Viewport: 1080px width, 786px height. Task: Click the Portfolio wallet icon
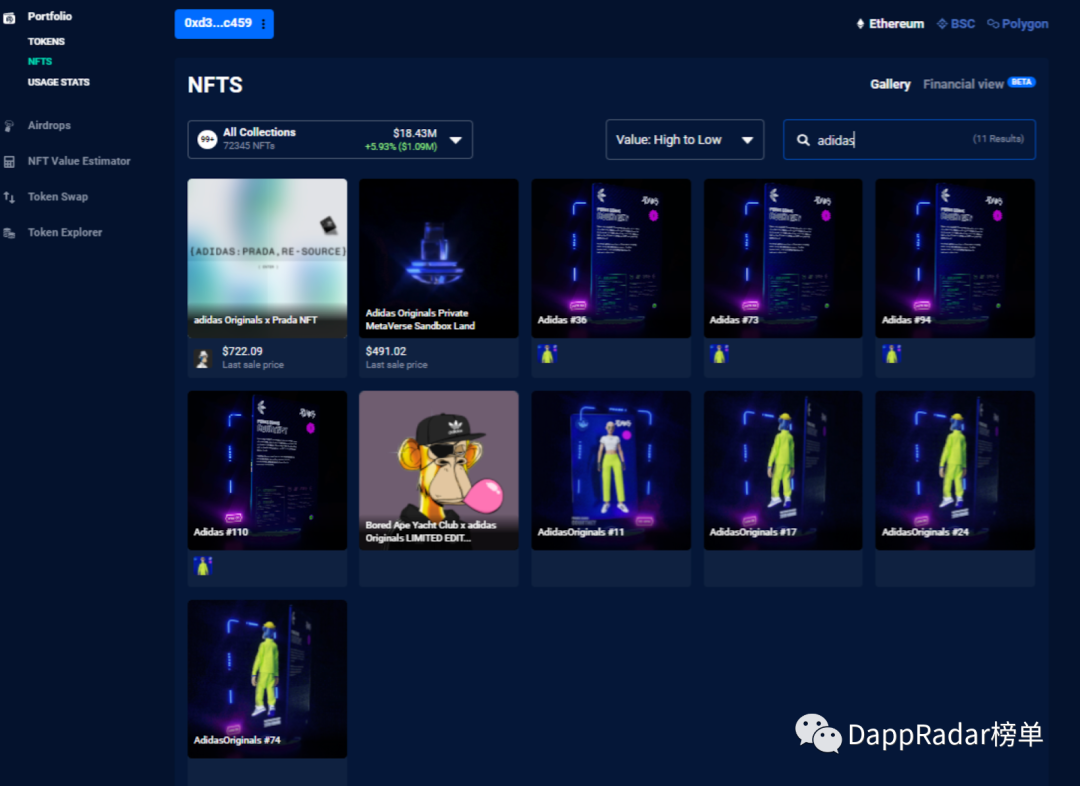9,18
